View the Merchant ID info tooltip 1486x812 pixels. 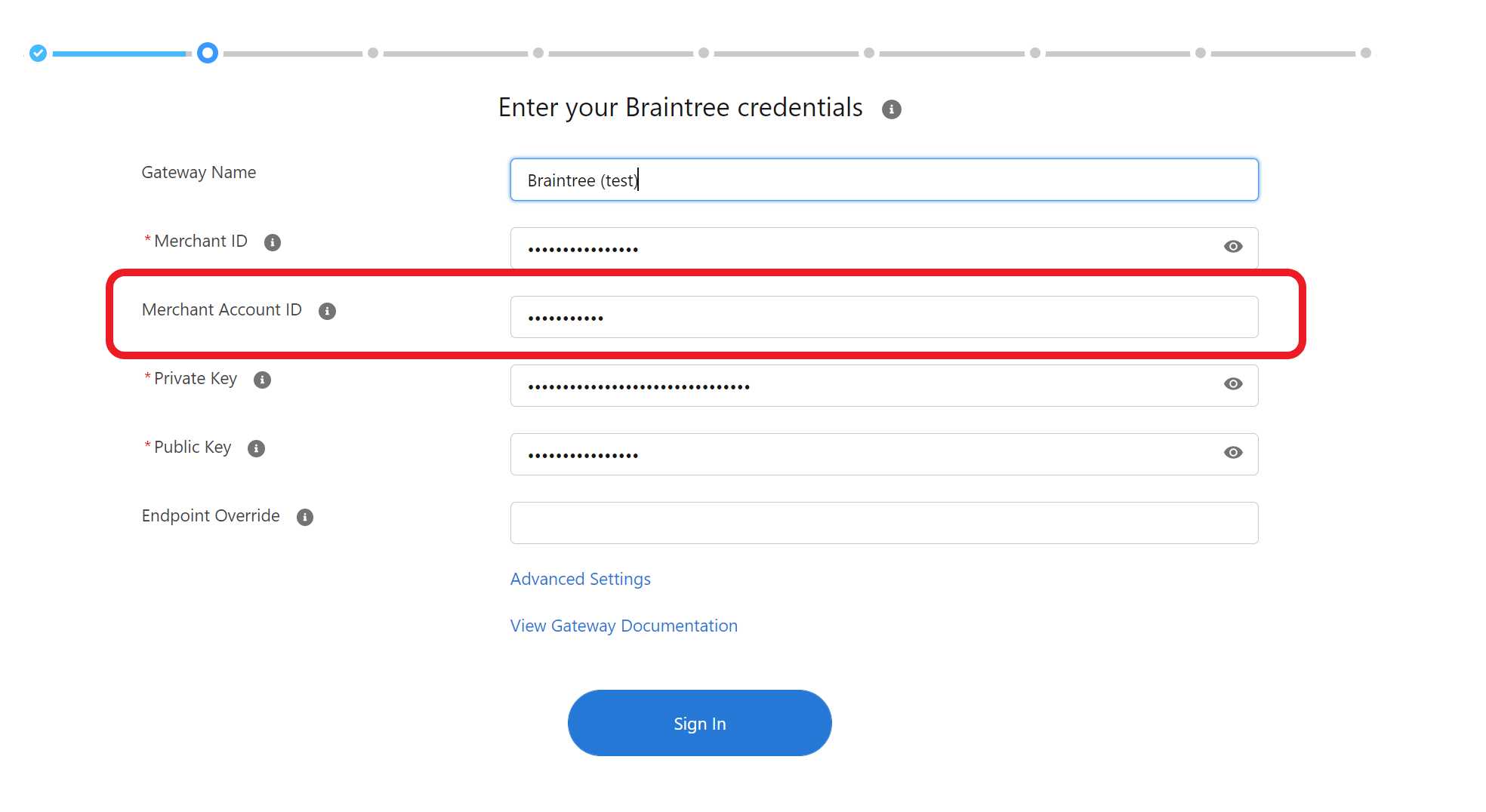point(273,242)
